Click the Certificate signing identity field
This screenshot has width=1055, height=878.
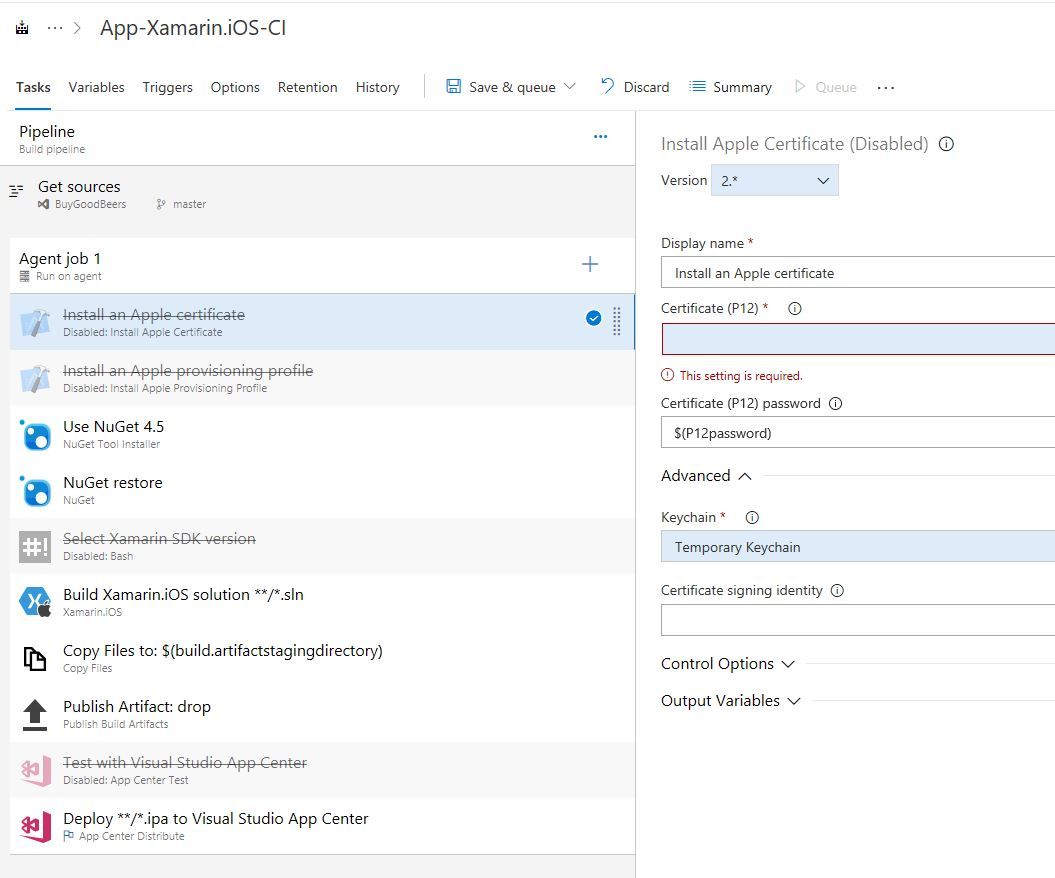point(858,620)
